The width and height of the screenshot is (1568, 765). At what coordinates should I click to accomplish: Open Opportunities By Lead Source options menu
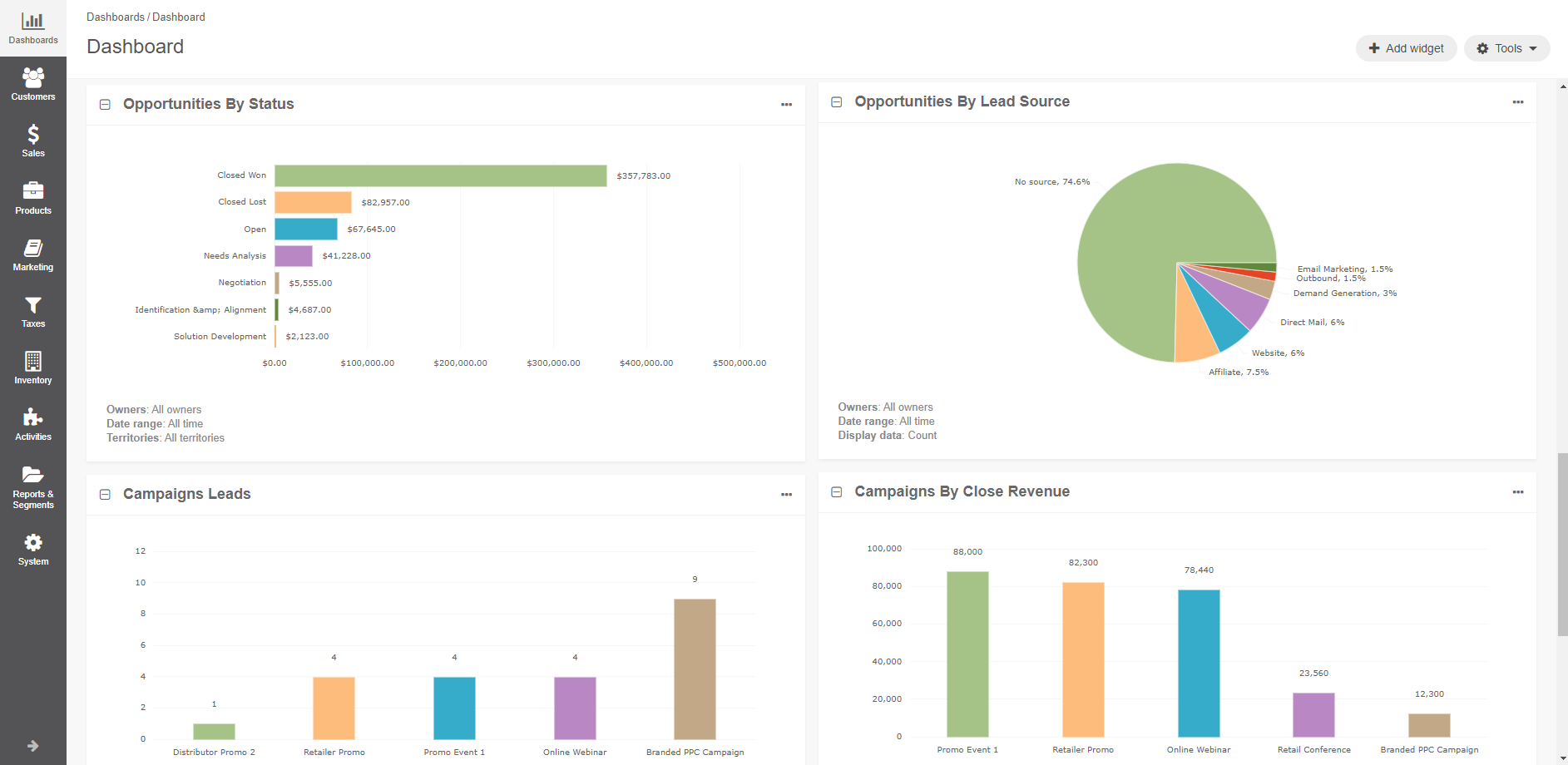(x=1518, y=102)
